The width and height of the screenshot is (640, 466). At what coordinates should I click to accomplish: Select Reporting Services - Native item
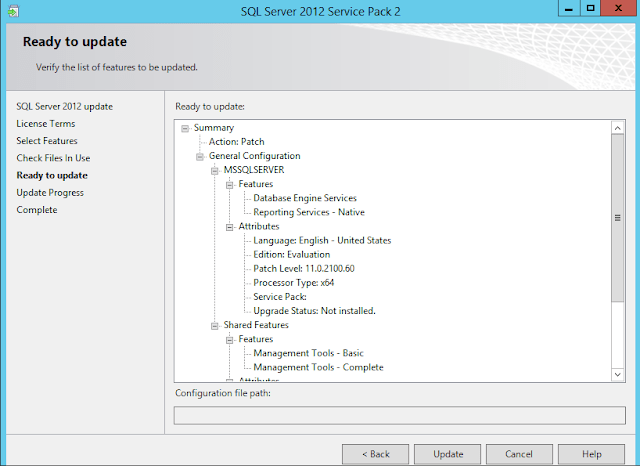(x=308, y=213)
